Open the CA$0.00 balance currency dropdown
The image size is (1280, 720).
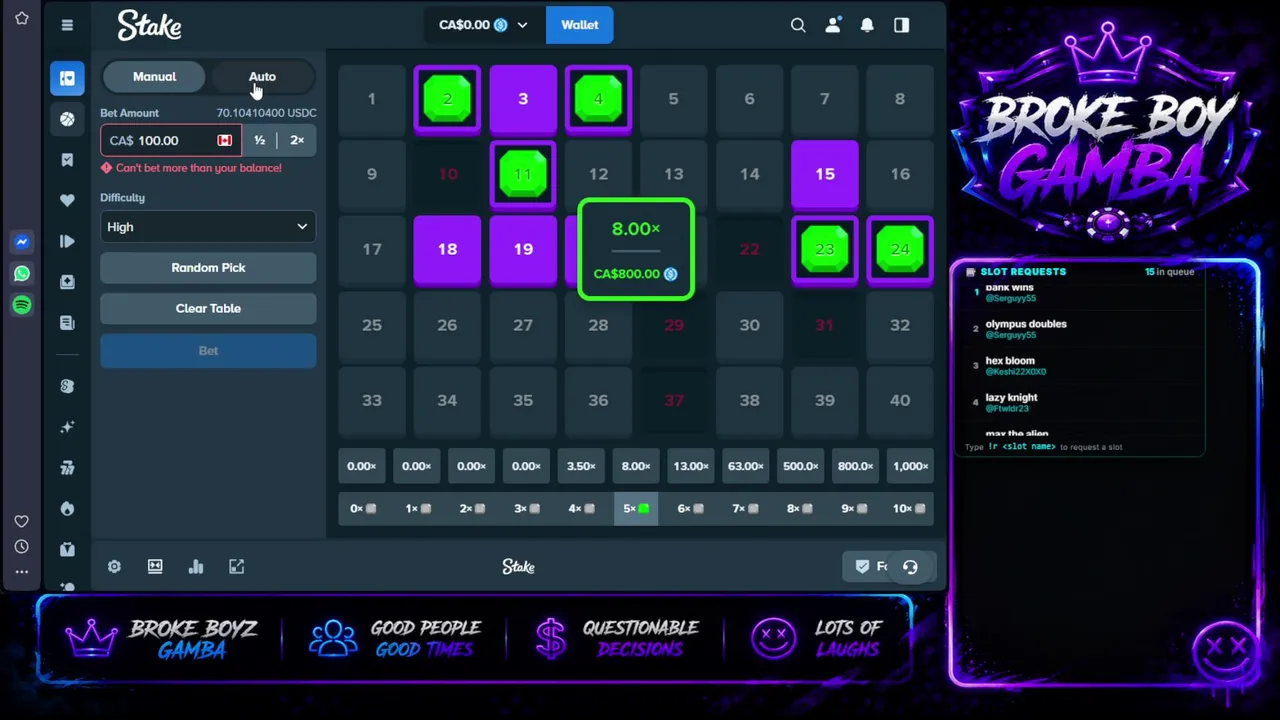(483, 25)
